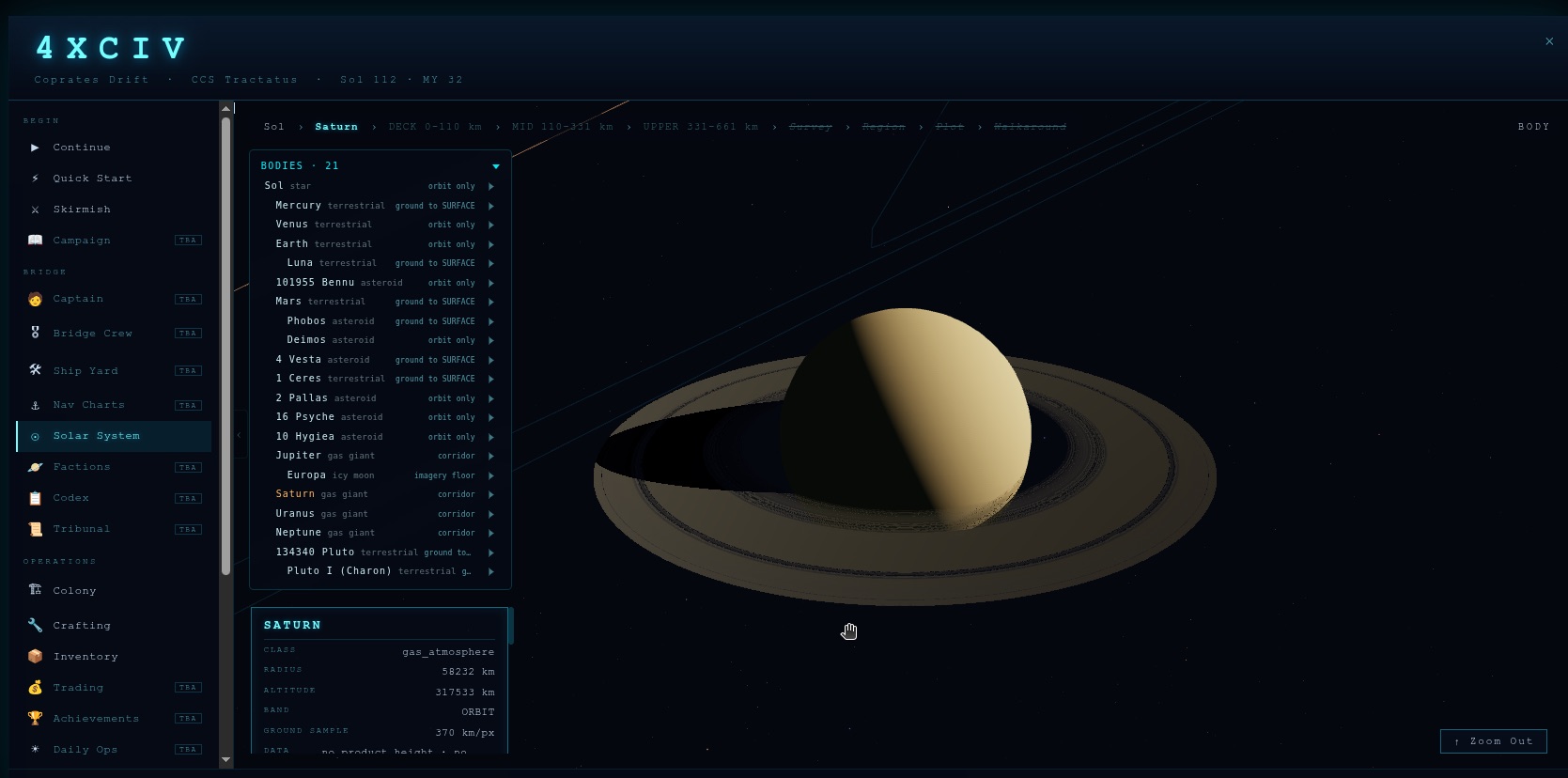Open the Colony menu item
This screenshot has height=778, width=1568.
[114, 590]
